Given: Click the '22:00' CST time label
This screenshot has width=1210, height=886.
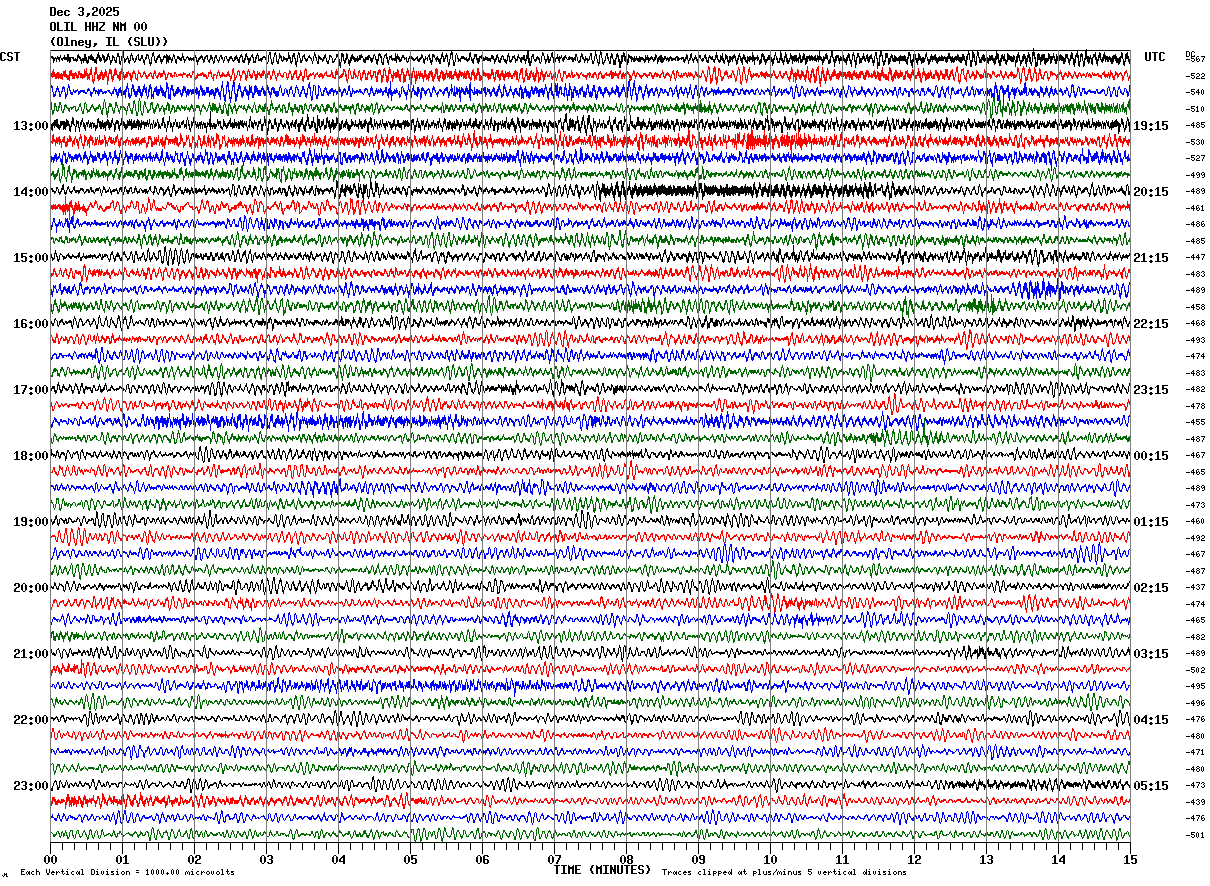Looking at the screenshot, I should (30, 720).
